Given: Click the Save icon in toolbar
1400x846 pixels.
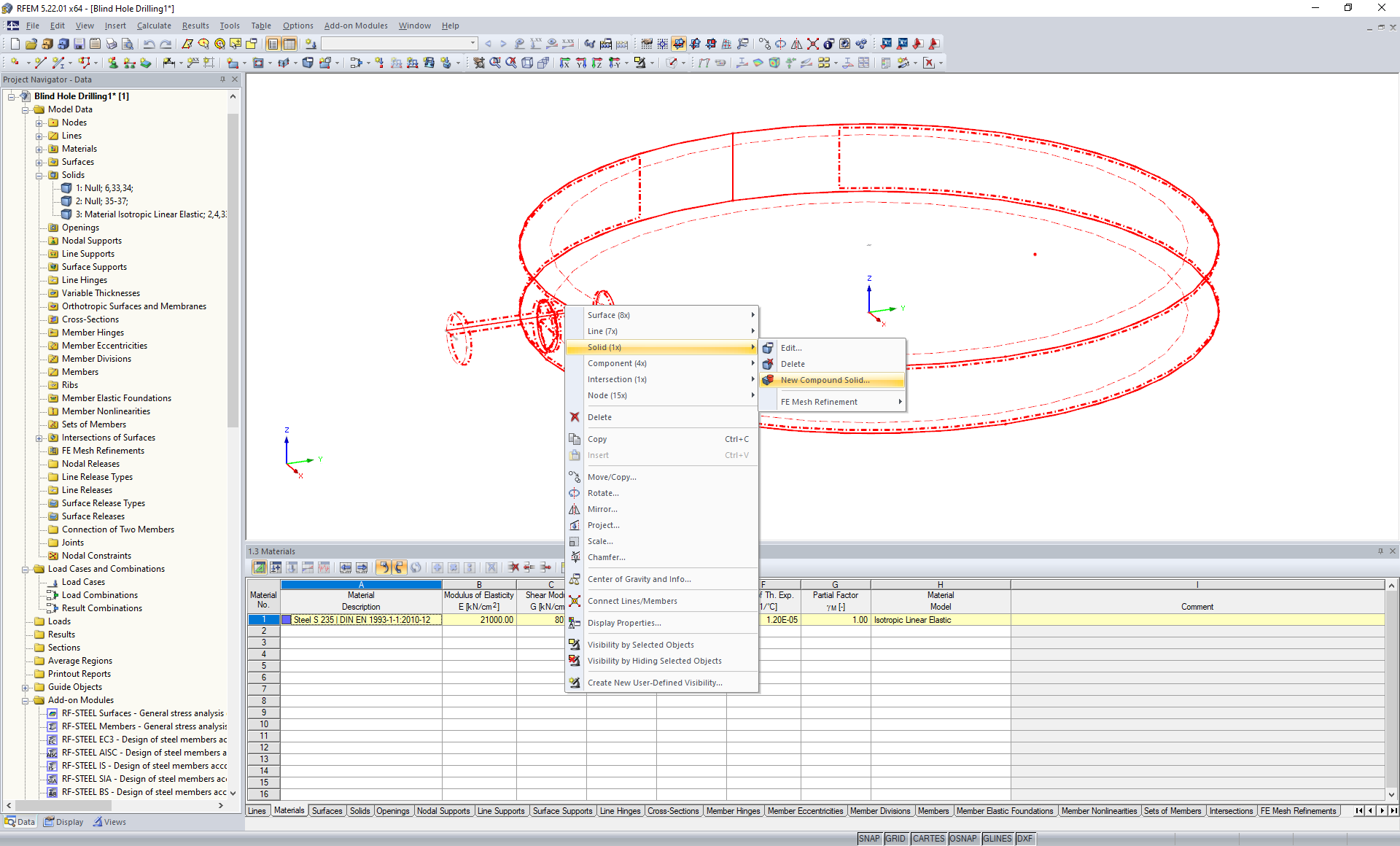Looking at the screenshot, I should coord(79,44).
